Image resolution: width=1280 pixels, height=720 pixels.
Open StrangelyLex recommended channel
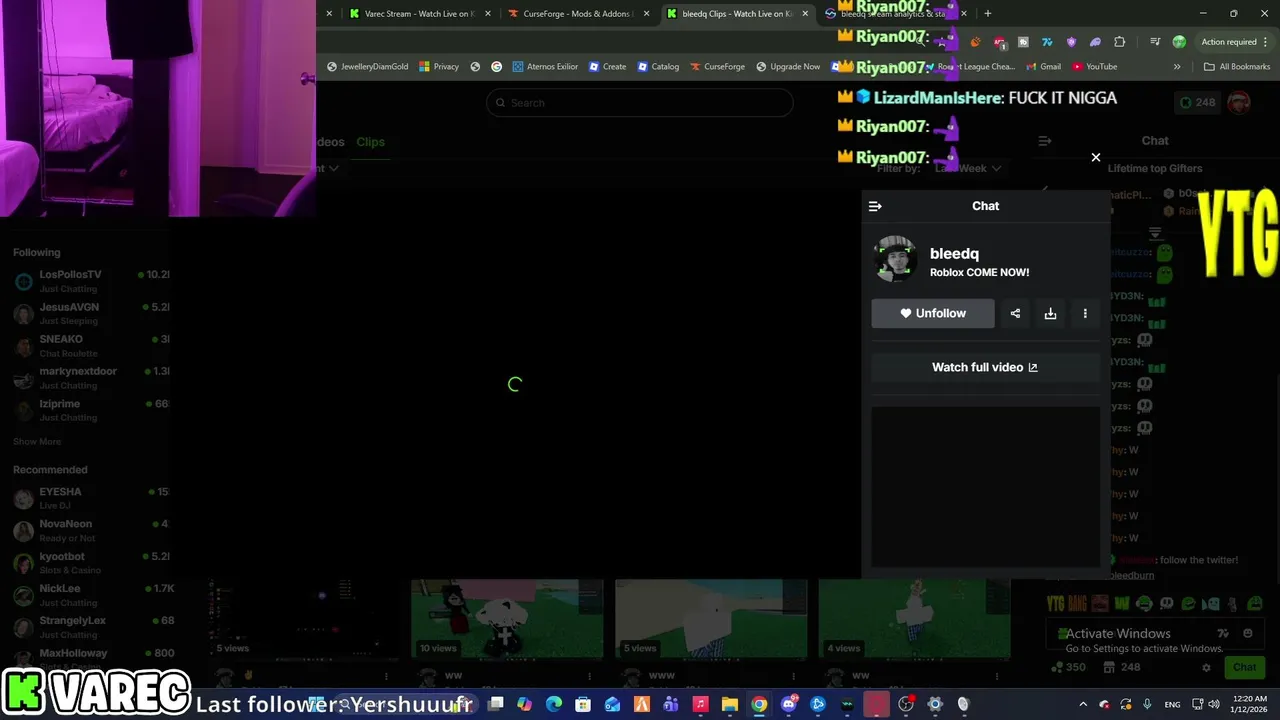tap(92, 626)
